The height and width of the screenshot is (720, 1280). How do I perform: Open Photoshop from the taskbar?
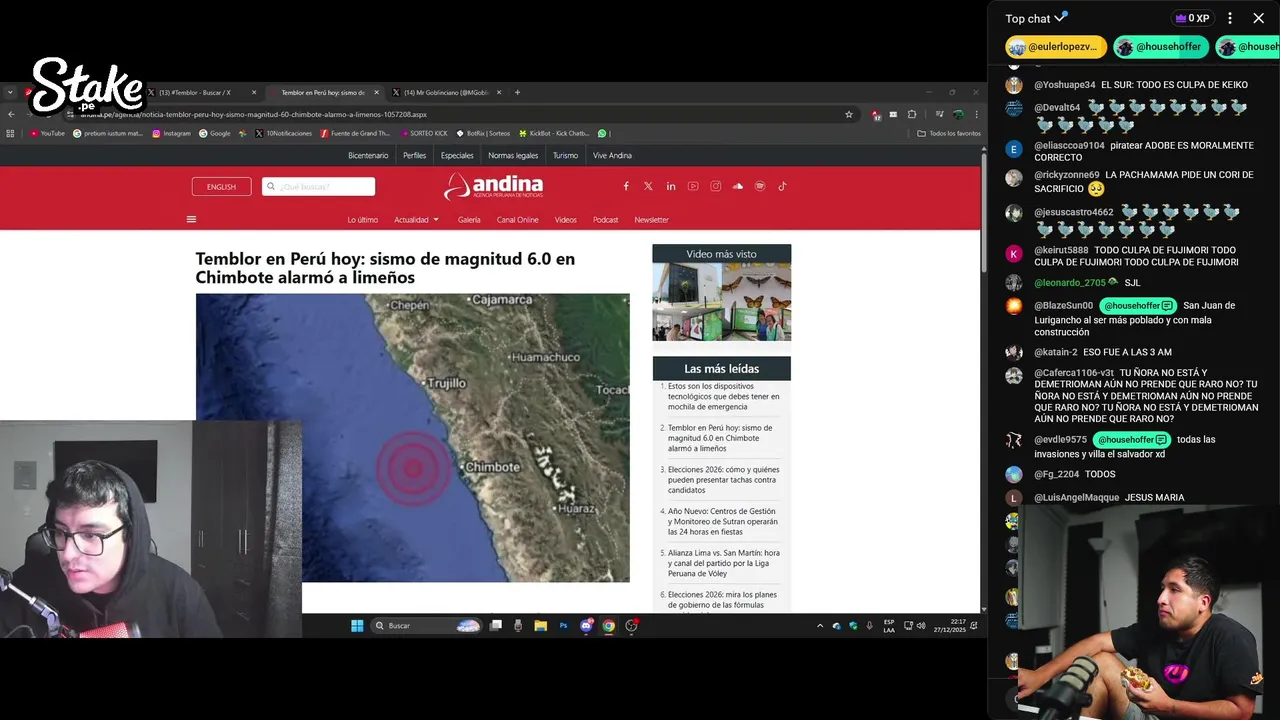563,626
